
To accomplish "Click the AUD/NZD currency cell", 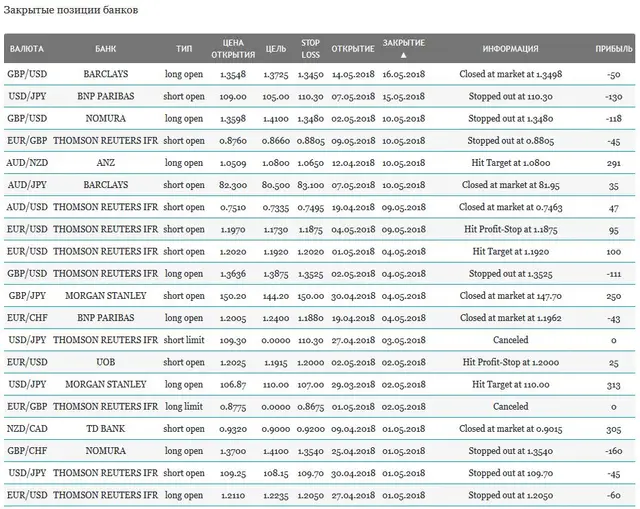I will point(27,163).
